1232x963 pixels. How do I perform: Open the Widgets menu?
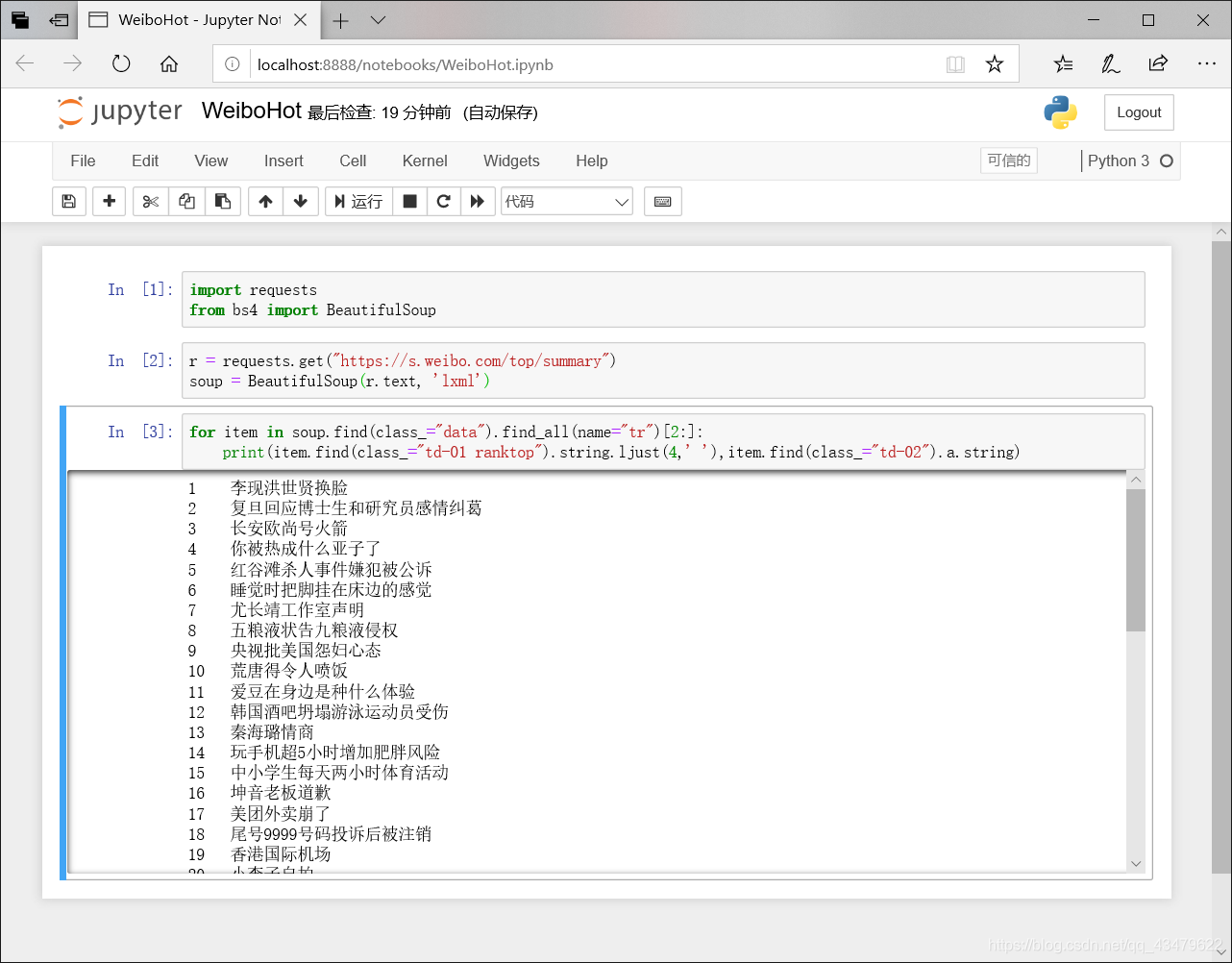pyautogui.click(x=511, y=160)
